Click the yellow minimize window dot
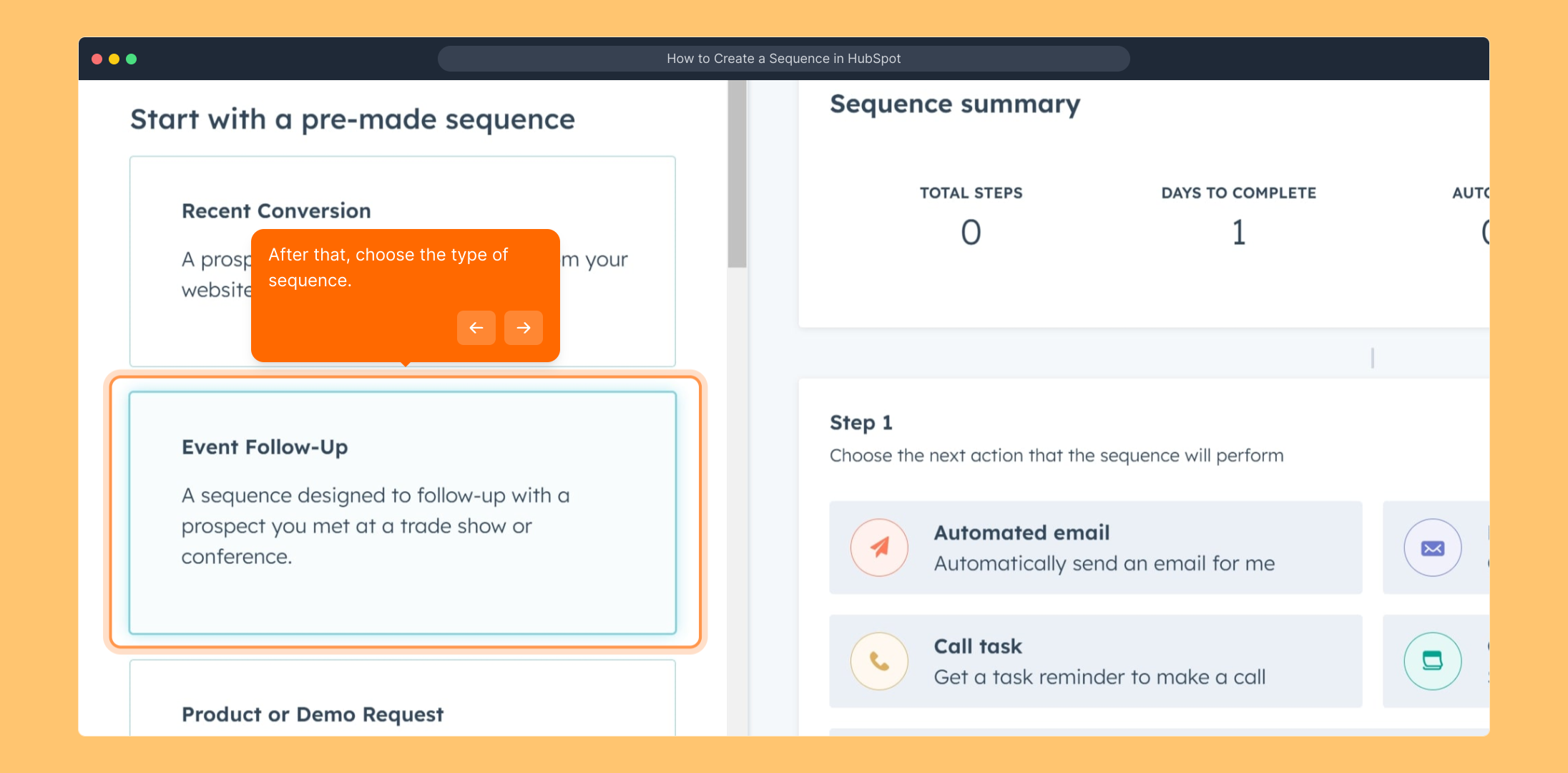Screen dimensions: 1568x773 point(114,59)
